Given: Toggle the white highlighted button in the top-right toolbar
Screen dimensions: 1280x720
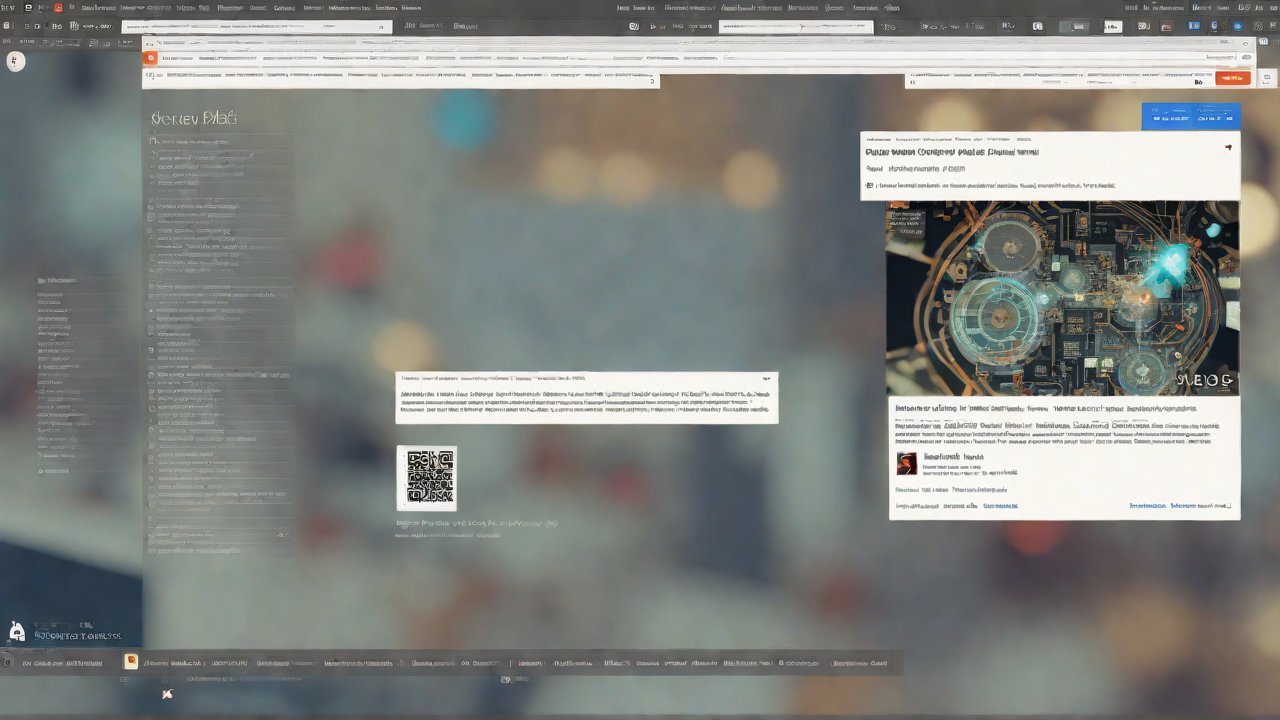Looking at the screenshot, I should (1112, 27).
